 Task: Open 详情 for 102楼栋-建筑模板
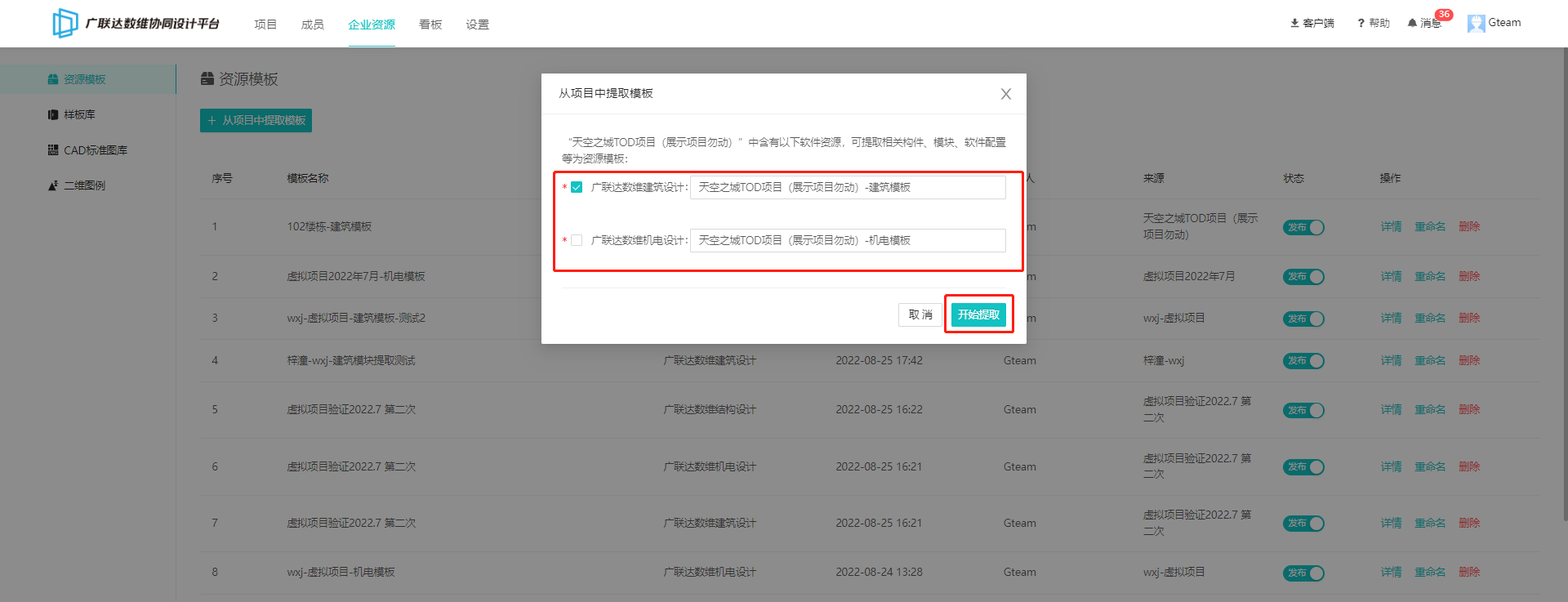pos(1391,226)
